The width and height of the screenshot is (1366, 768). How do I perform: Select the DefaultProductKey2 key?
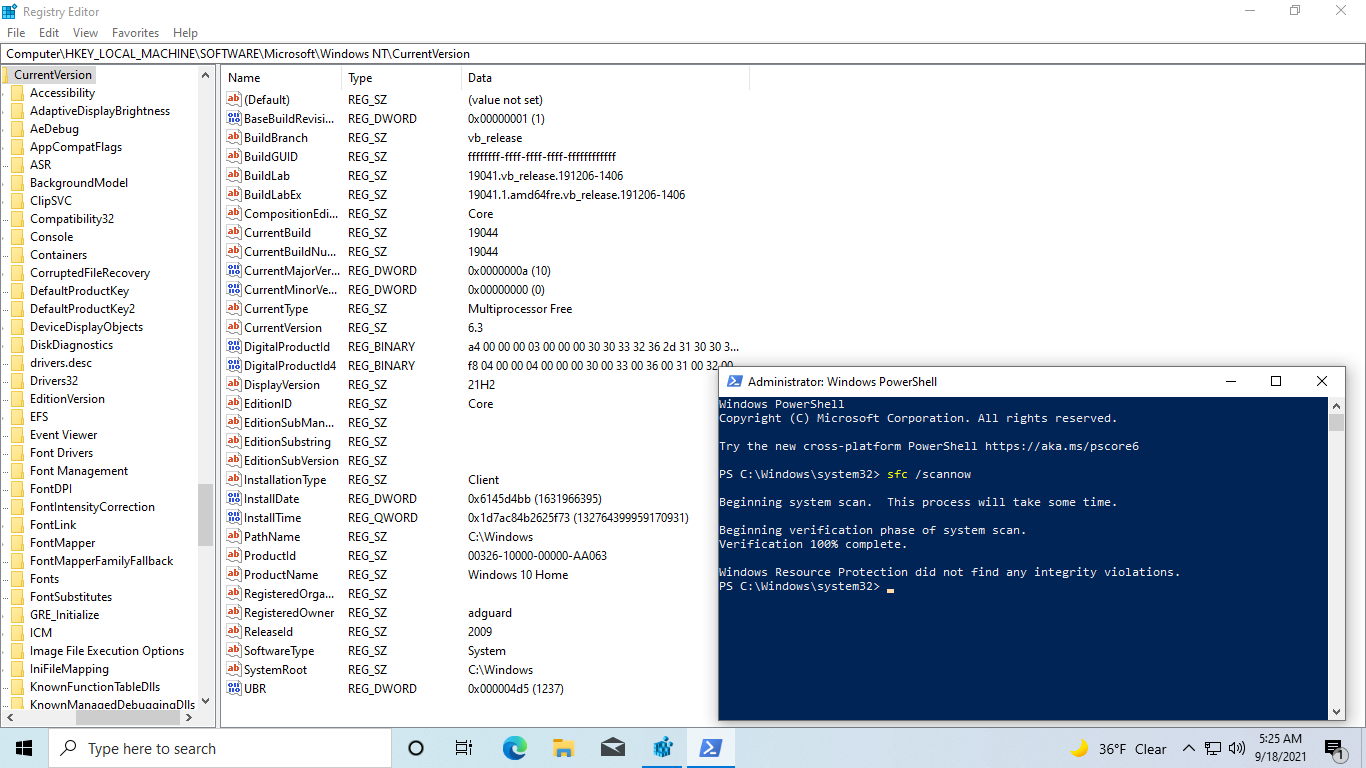[x=82, y=309]
